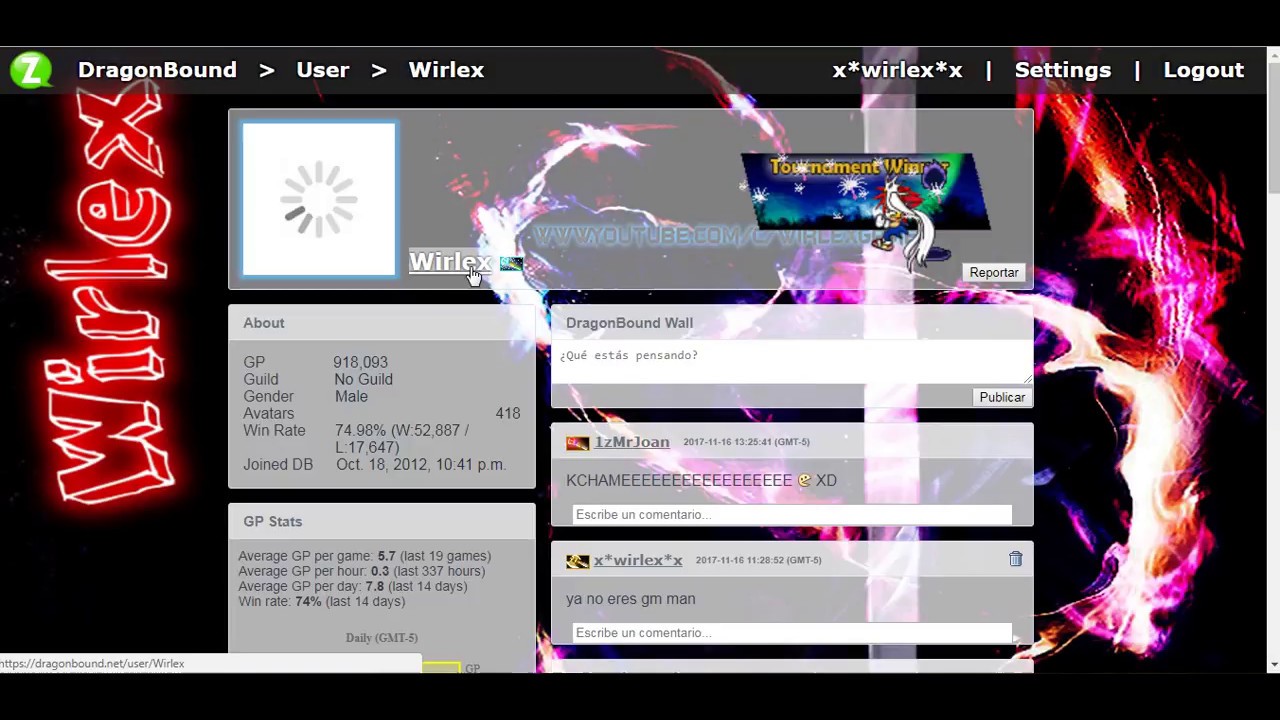This screenshot has width=1280, height=720.
Task: Click the page scrollbar up arrow
Action: coord(1272,55)
